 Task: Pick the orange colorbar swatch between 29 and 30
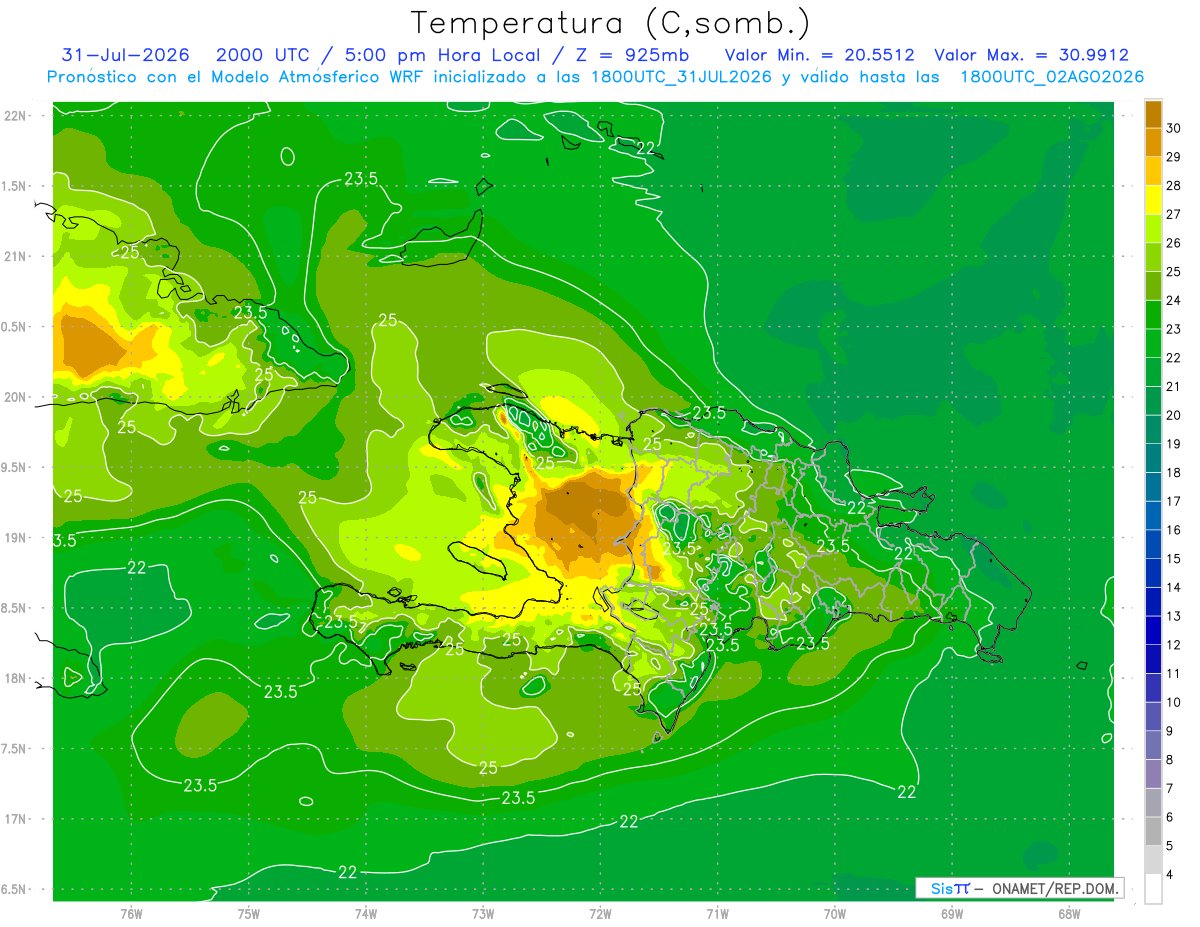point(1153,142)
